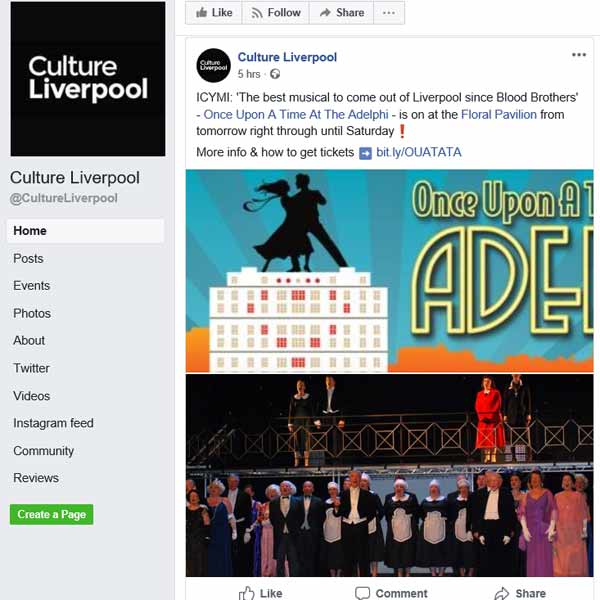This screenshot has height=600, width=600.
Task: Open post options menu ellipsis
Action: [x=579, y=55]
